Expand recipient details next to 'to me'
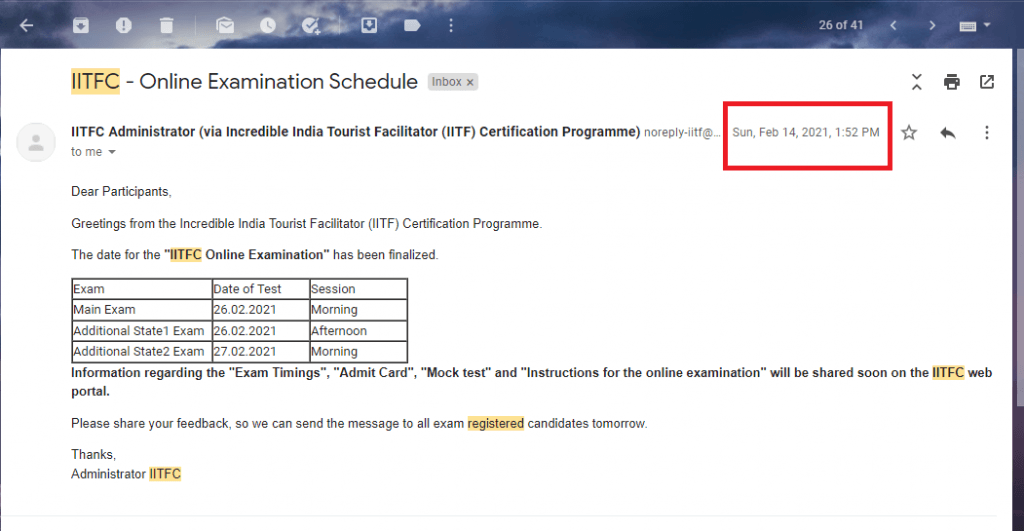The height and width of the screenshot is (531, 1024). (112, 152)
